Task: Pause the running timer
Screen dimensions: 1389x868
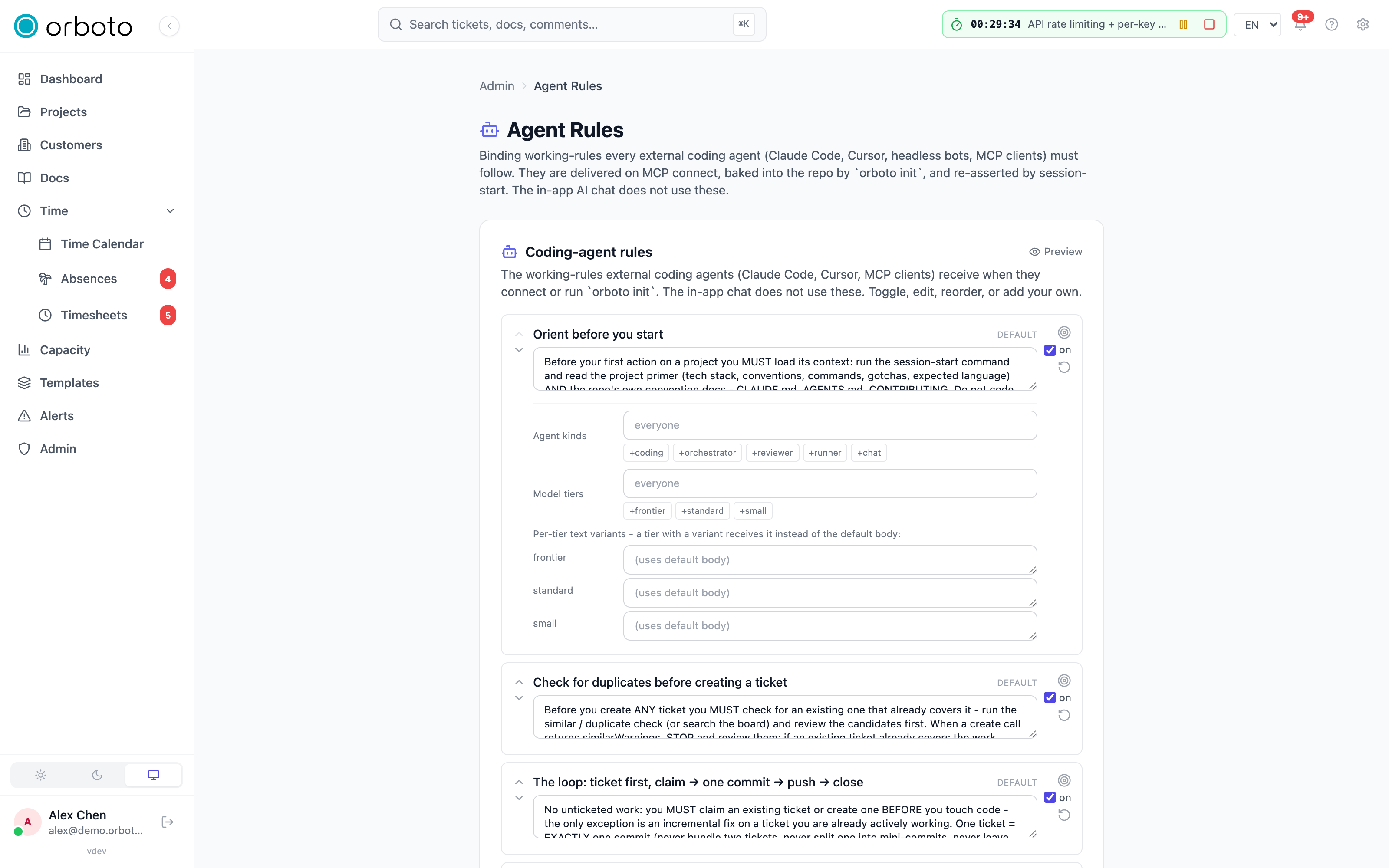Action: [1183, 24]
